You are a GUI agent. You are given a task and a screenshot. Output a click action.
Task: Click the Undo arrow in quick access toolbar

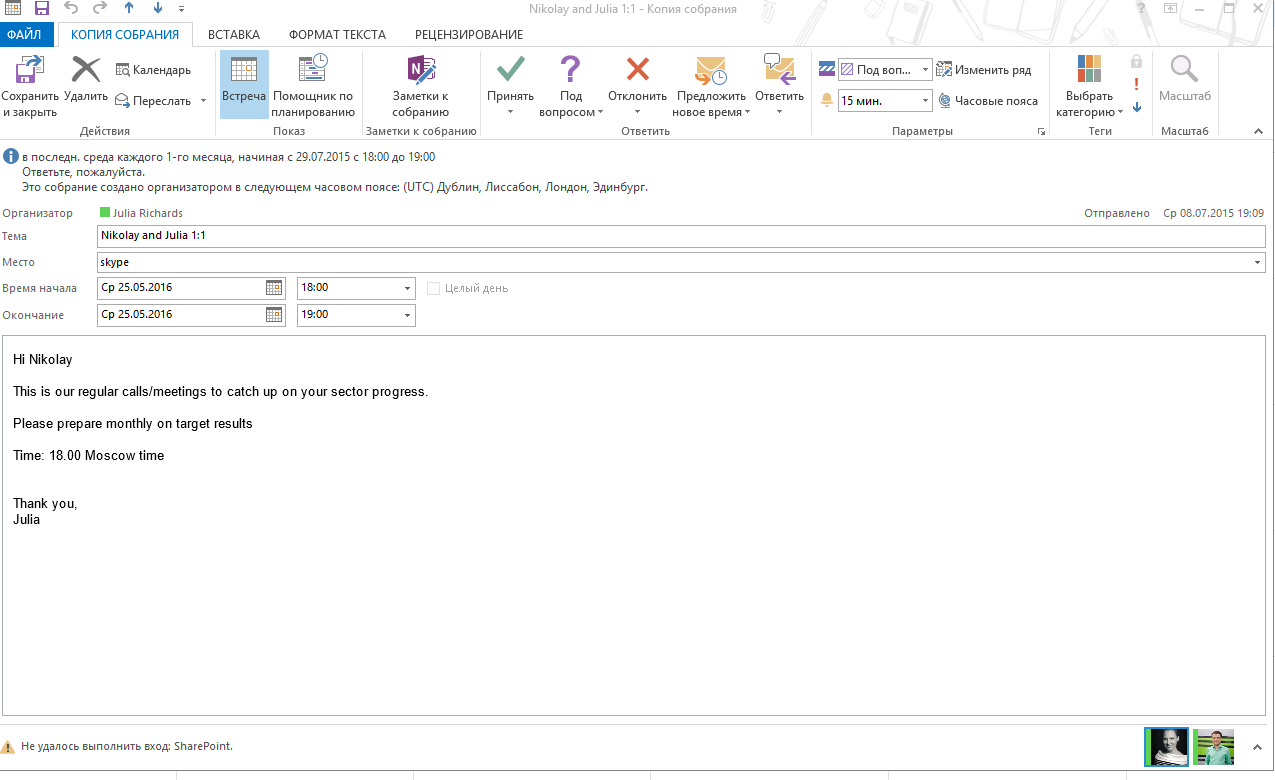click(71, 9)
